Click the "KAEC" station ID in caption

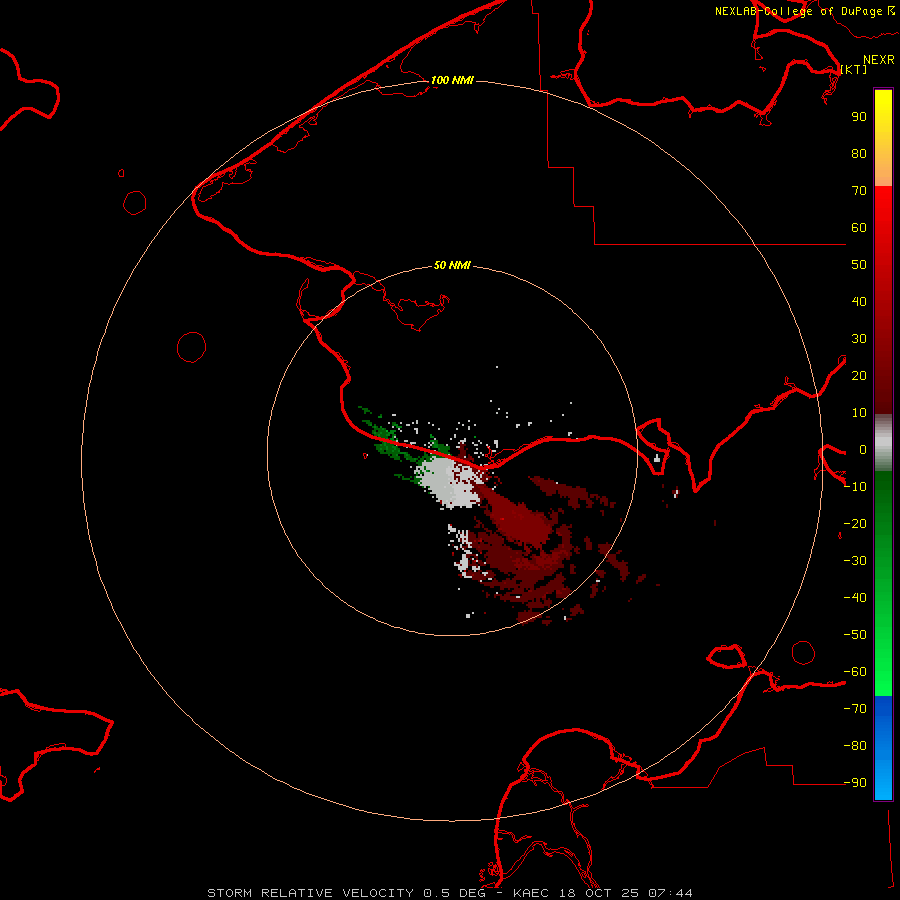pos(531,893)
